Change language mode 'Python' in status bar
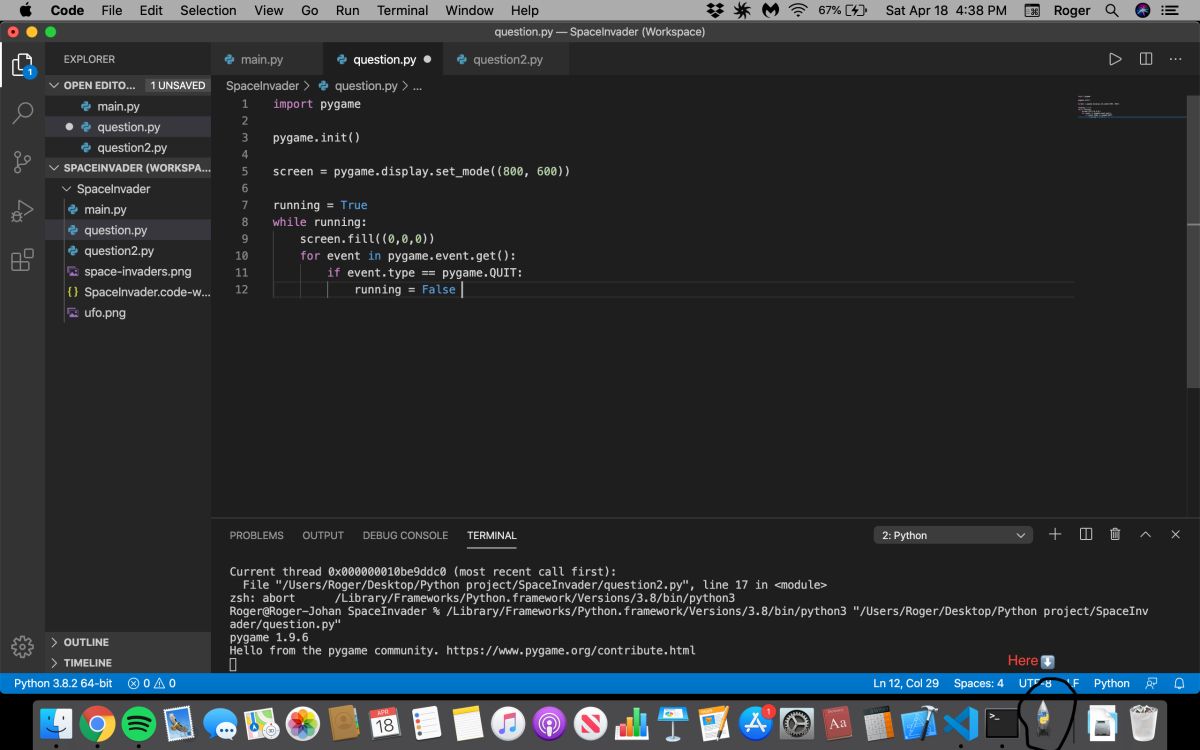1200x750 pixels. point(1111,683)
